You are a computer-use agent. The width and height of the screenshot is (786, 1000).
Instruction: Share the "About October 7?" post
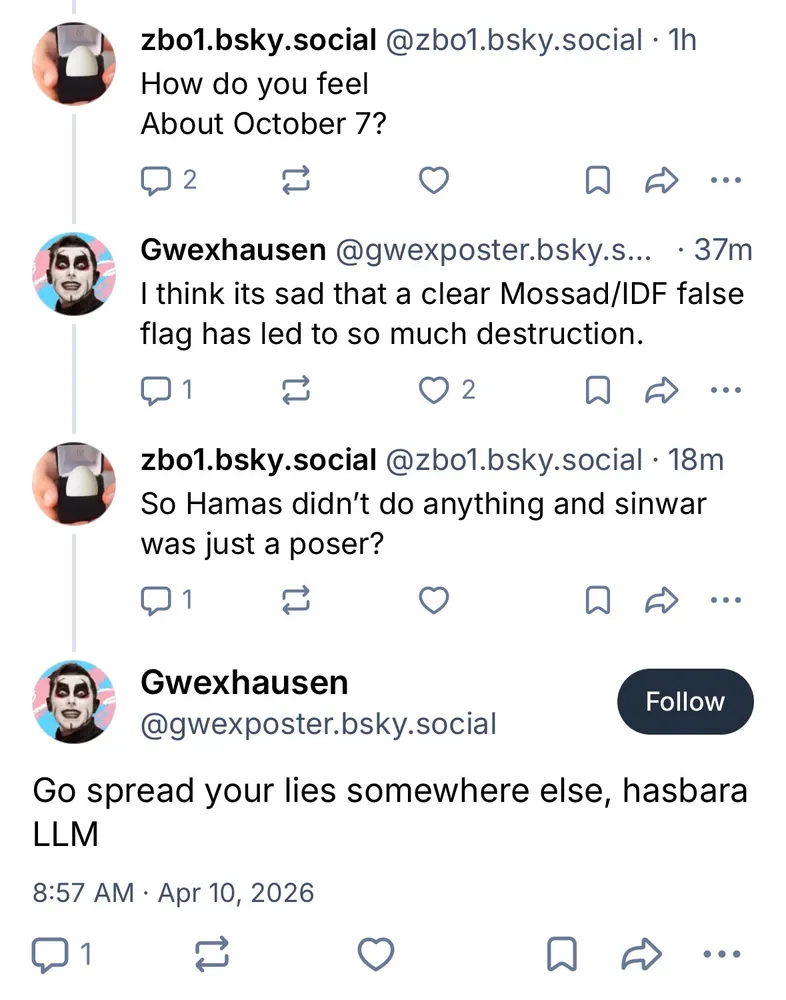662,180
